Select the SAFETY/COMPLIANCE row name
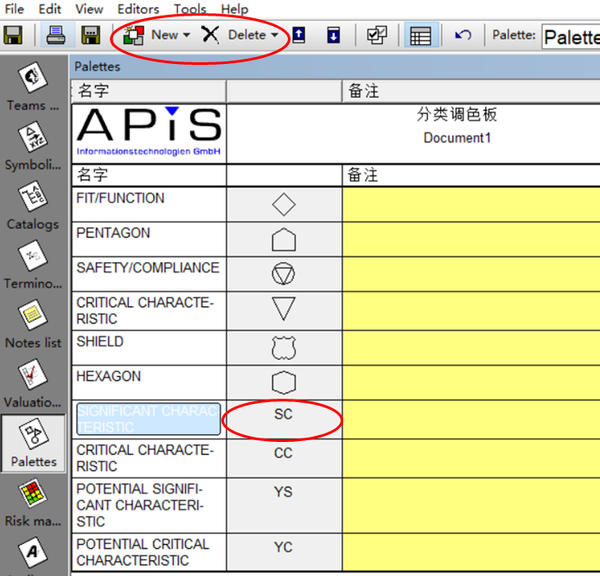600x576 pixels. click(148, 268)
